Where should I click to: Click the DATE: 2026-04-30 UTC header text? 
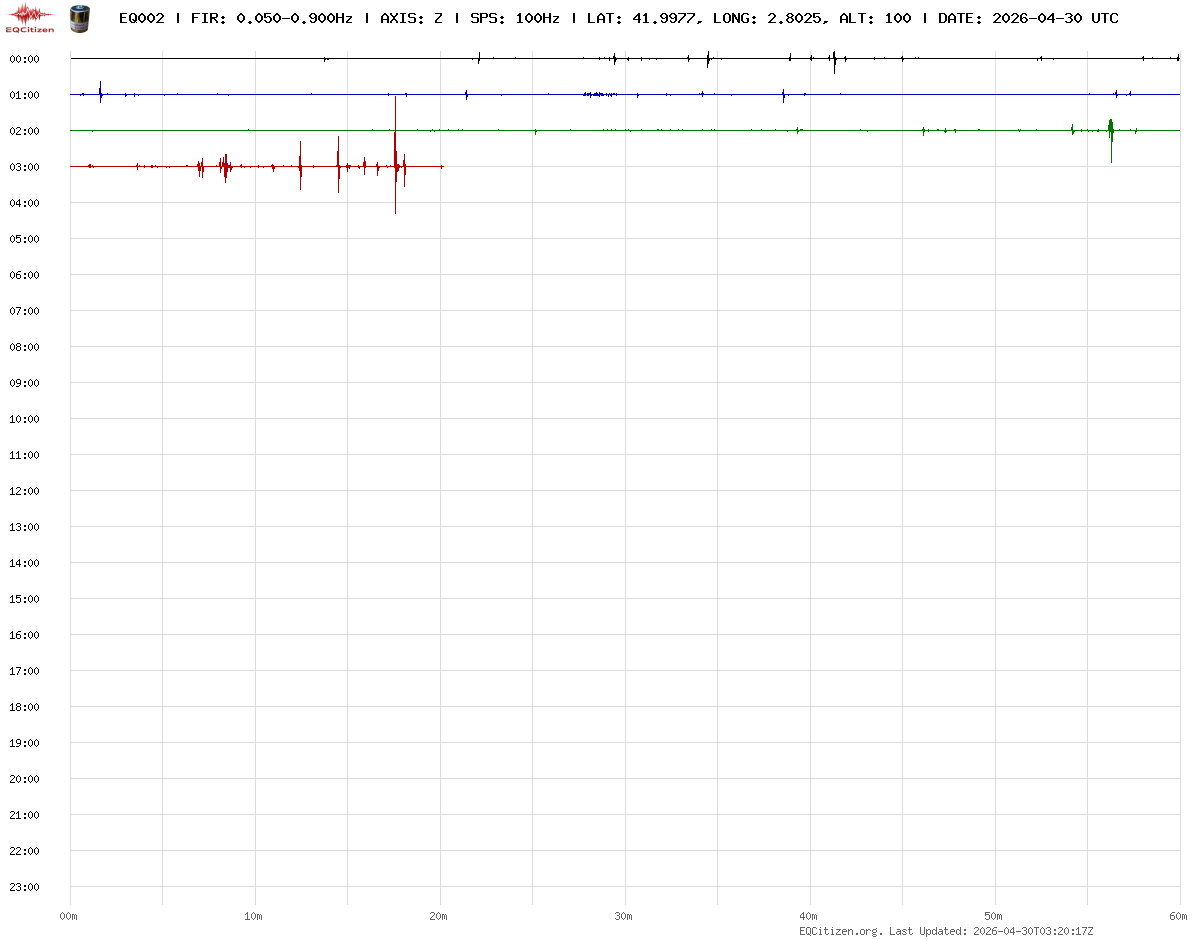pos(1028,18)
